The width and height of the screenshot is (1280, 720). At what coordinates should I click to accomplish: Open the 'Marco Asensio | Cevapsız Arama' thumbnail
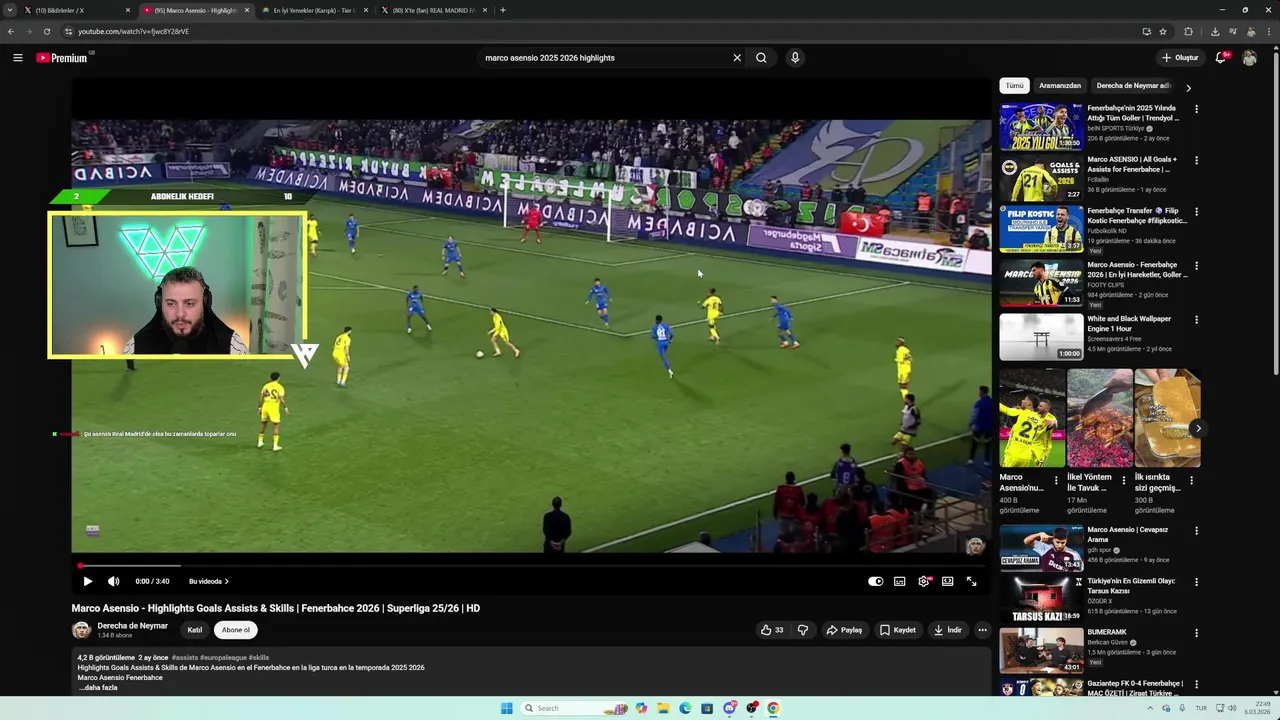tap(1041, 548)
